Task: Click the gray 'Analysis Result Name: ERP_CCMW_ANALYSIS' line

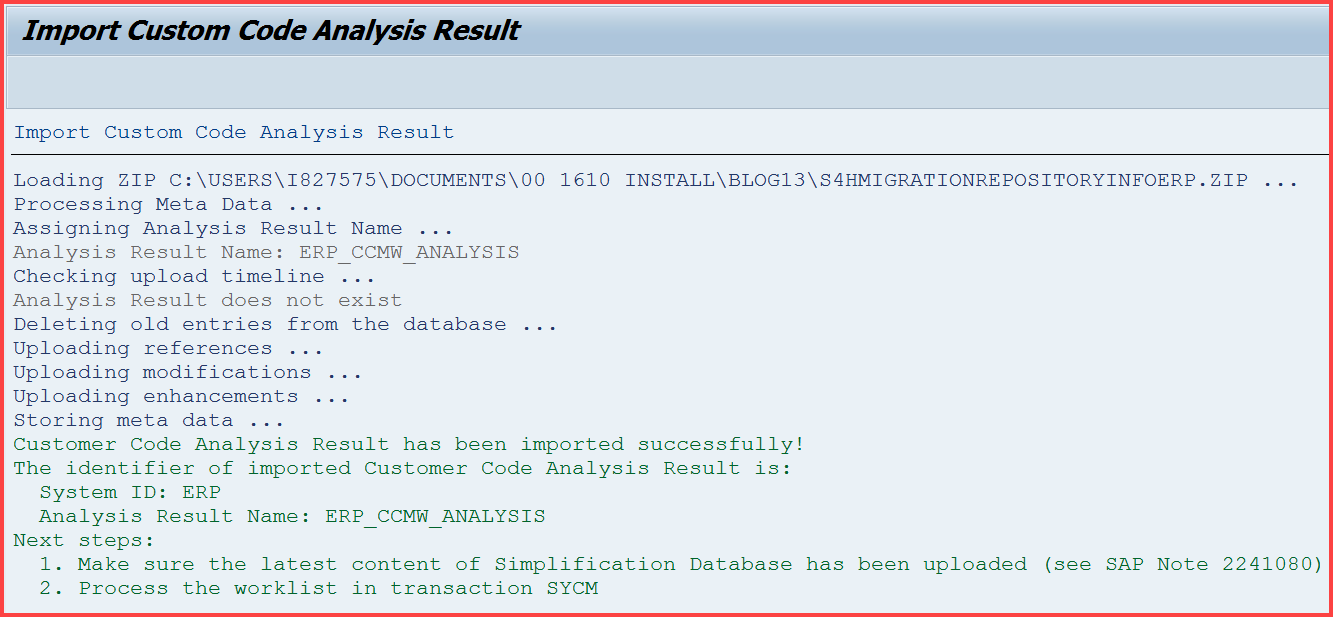Action: point(266,252)
